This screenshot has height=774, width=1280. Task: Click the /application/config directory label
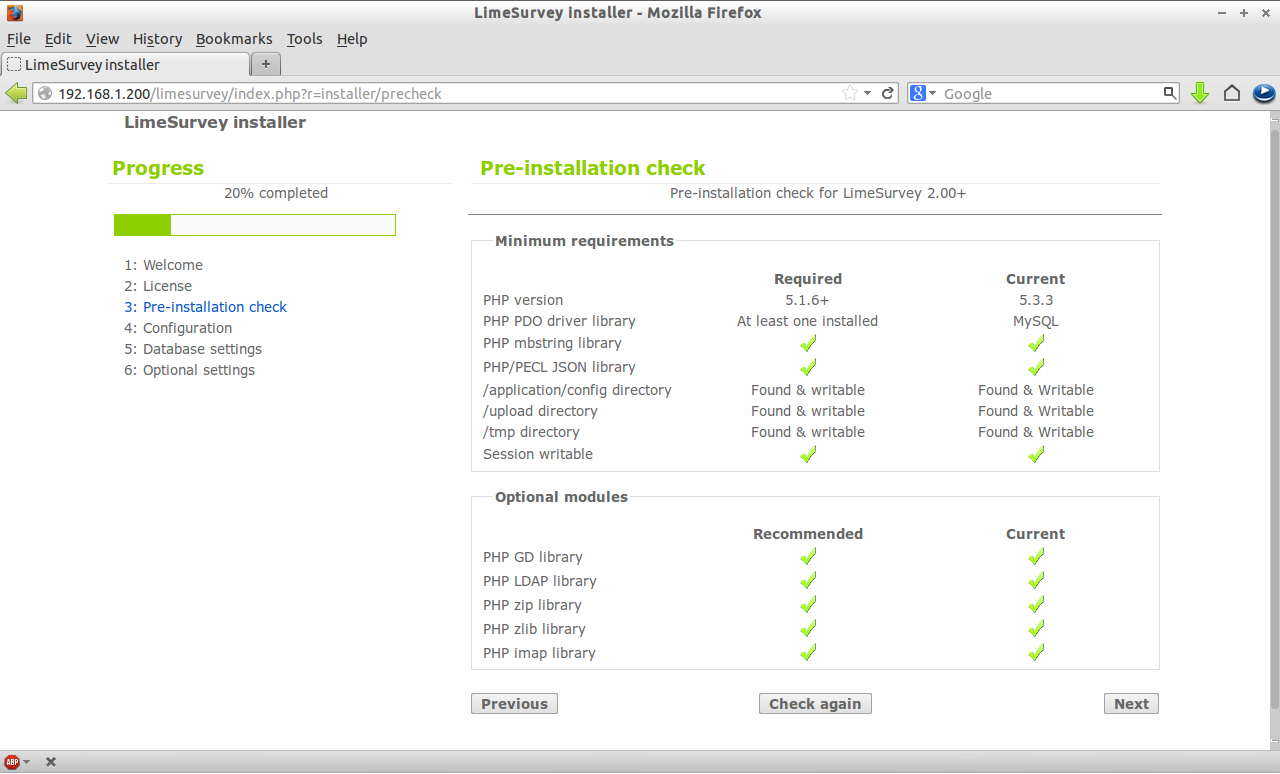(x=577, y=390)
